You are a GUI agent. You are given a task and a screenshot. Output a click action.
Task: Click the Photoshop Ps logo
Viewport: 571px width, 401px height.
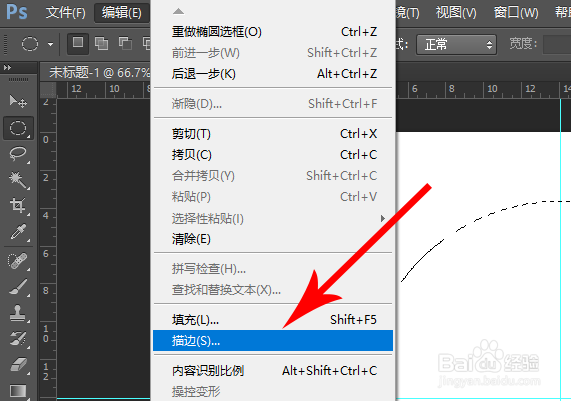click(16, 12)
